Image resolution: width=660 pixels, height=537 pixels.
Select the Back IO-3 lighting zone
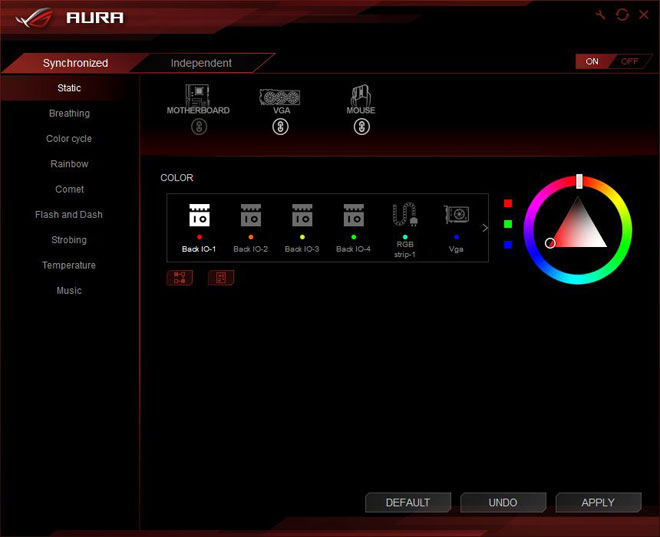pyautogui.click(x=302, y=228)
